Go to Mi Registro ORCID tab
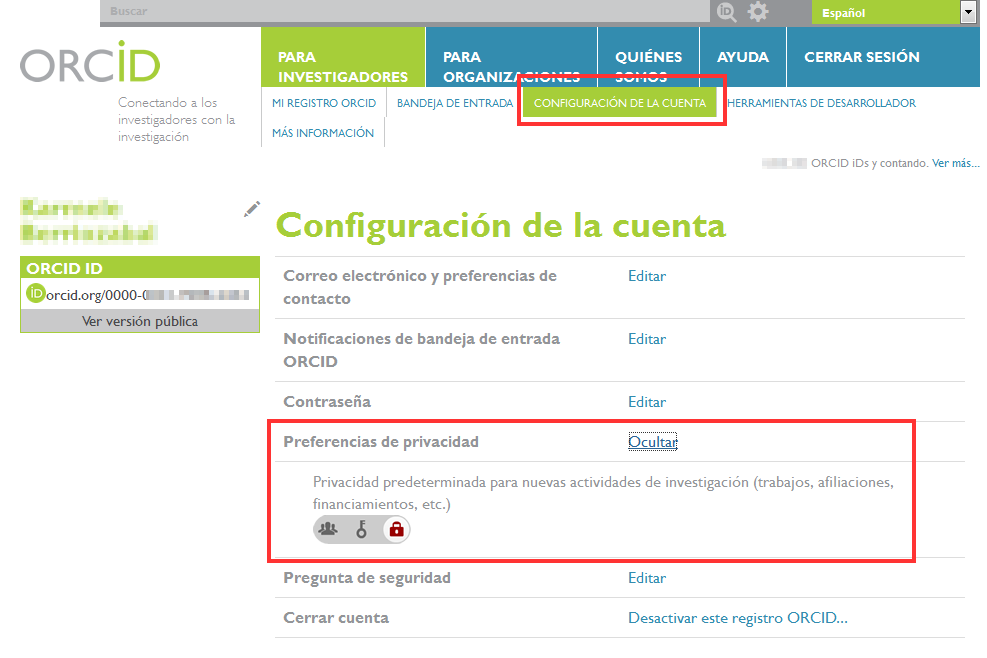Screen dimensions: 987x658 point(324,103)
